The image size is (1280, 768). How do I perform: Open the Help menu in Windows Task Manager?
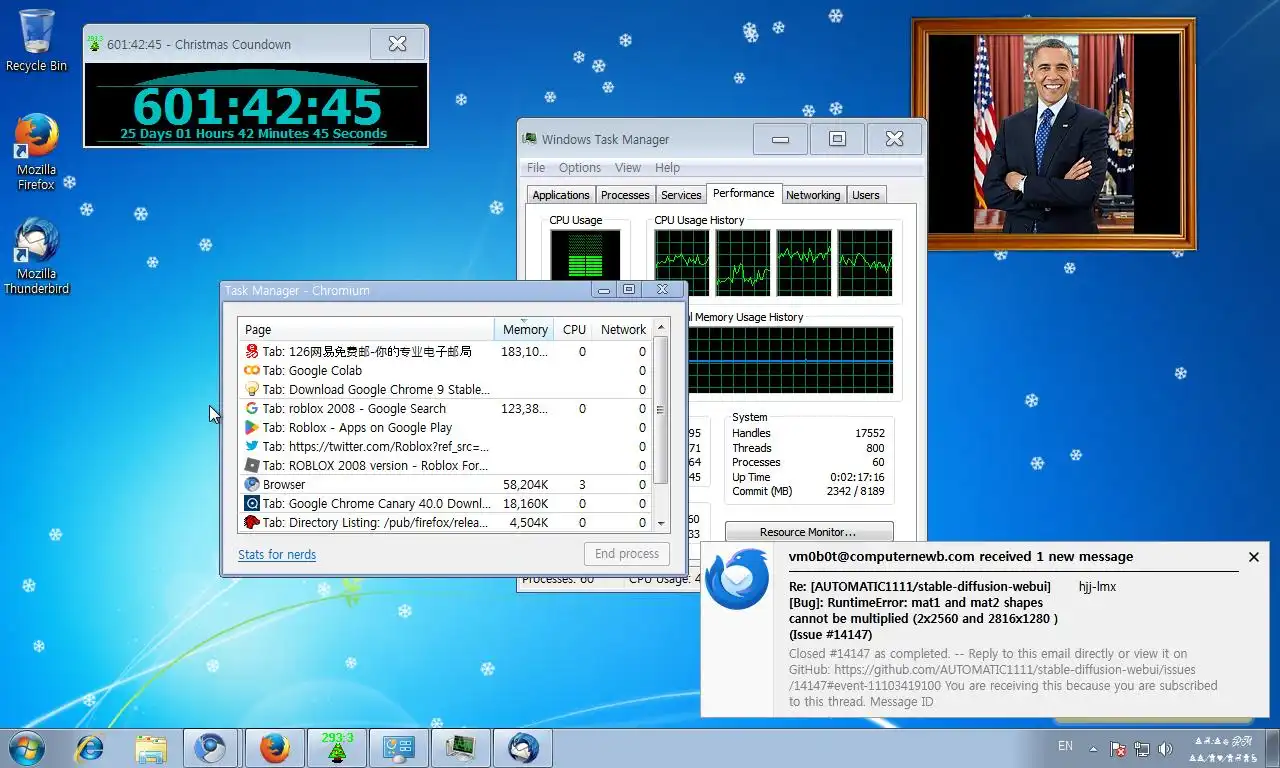click(x=667, y=168)
